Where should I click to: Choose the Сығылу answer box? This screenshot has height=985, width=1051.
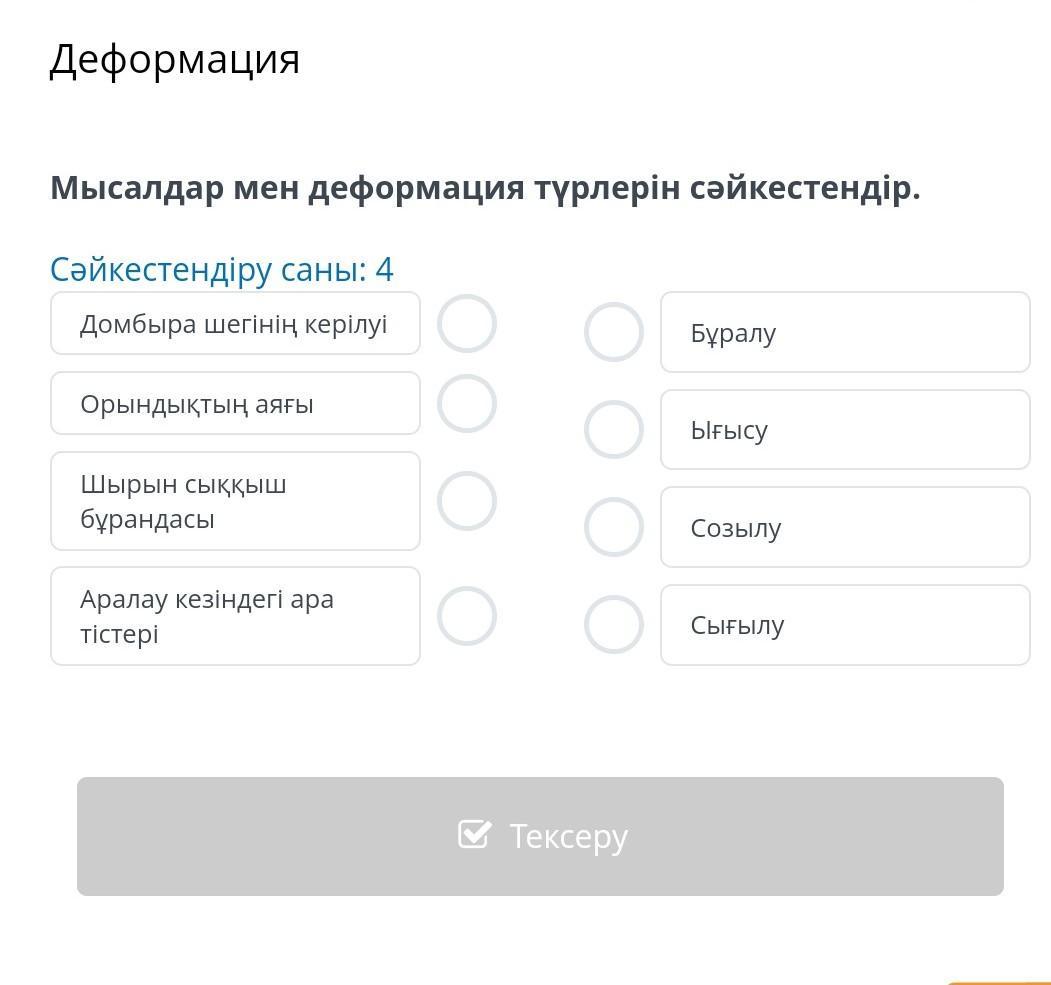coord(845,625)
